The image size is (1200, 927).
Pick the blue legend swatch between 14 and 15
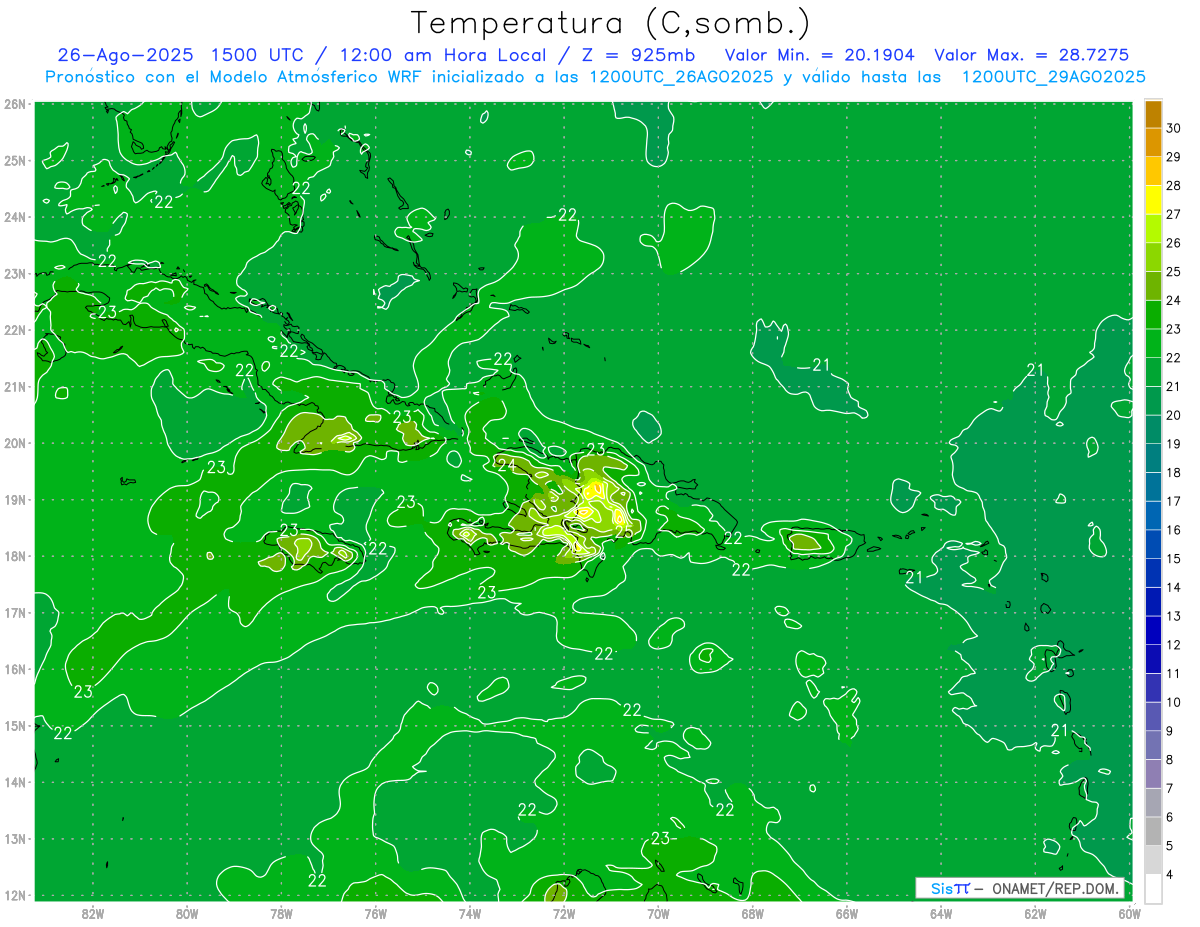point(1153,573)
